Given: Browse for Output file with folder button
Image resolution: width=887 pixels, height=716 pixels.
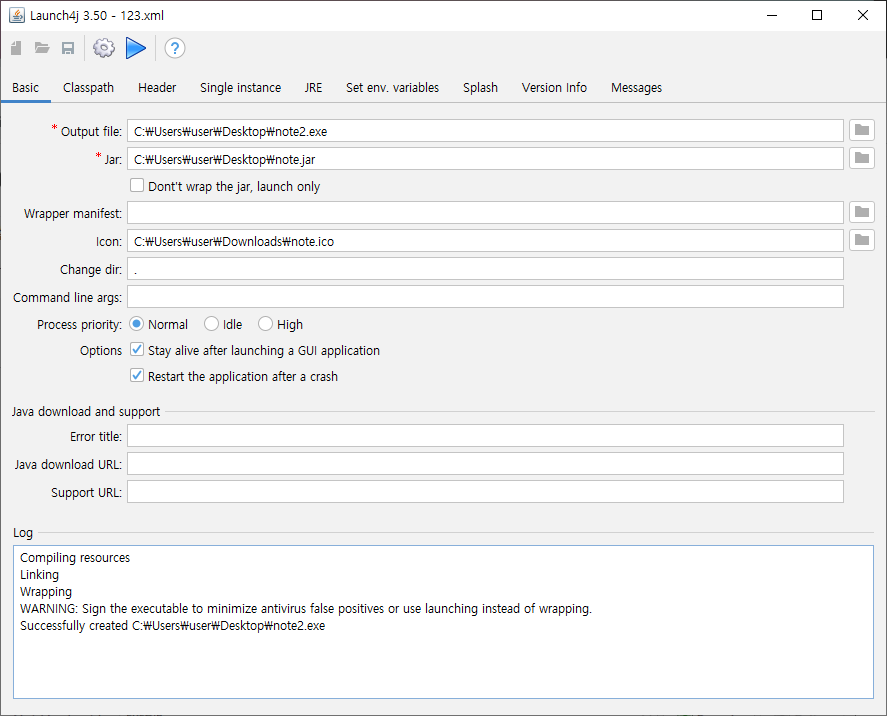Looking at the screenshot, I should 862,131.
